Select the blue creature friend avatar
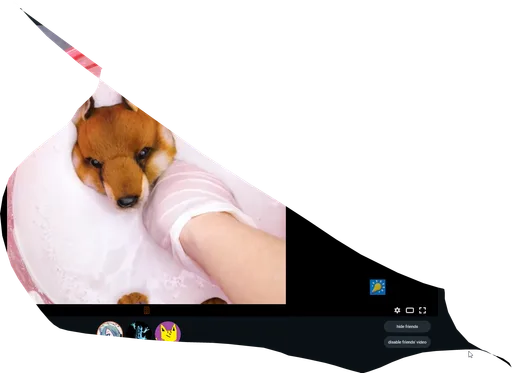 [139, 330]
